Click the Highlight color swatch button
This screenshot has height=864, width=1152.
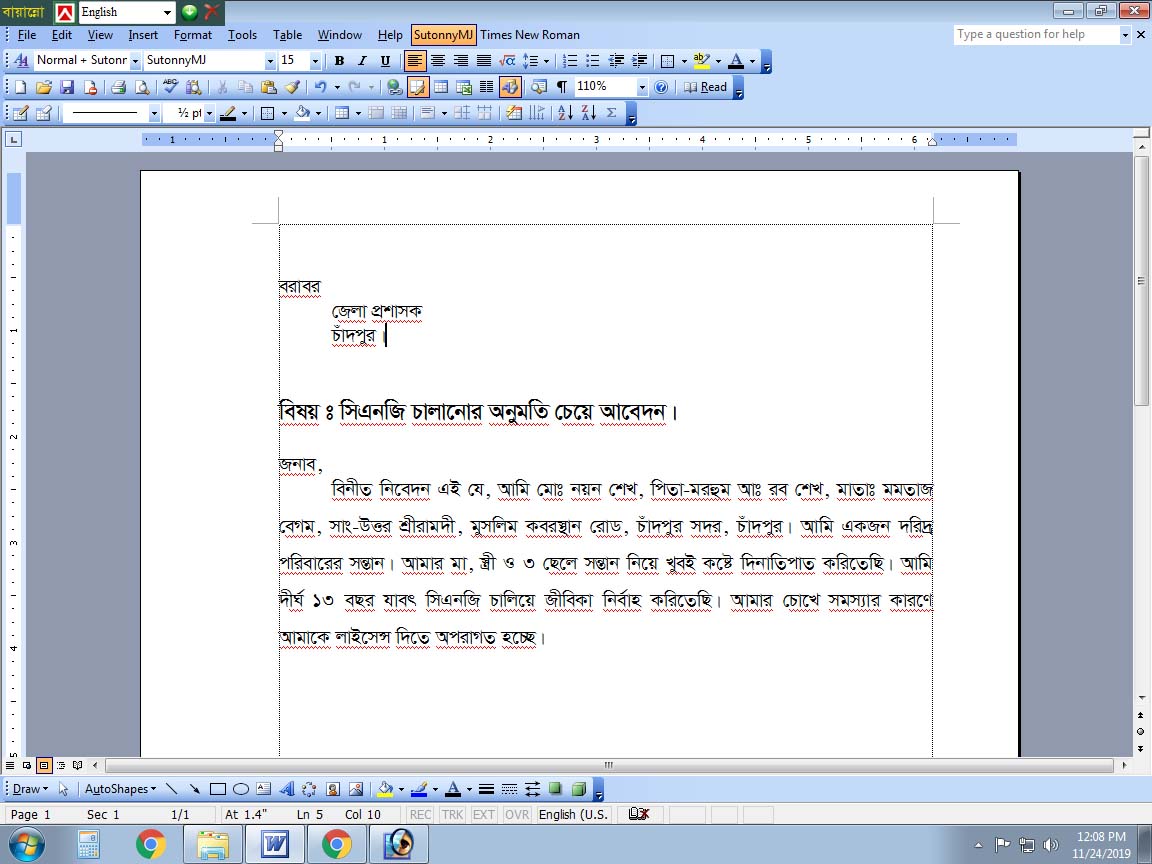click(x=700, y=61)
